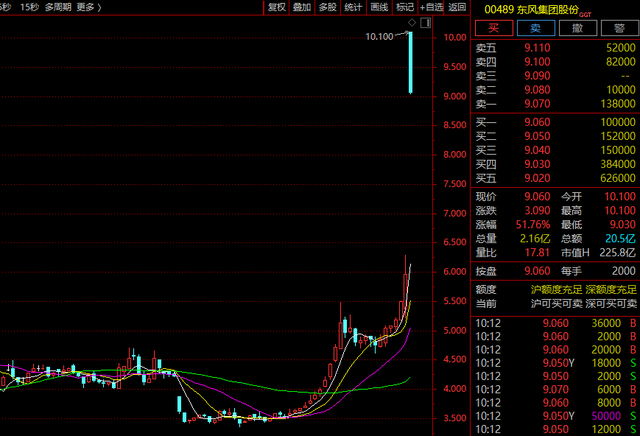Select the 买五 price 9.020
Screen dimensions: 640x436
point(537,178)
